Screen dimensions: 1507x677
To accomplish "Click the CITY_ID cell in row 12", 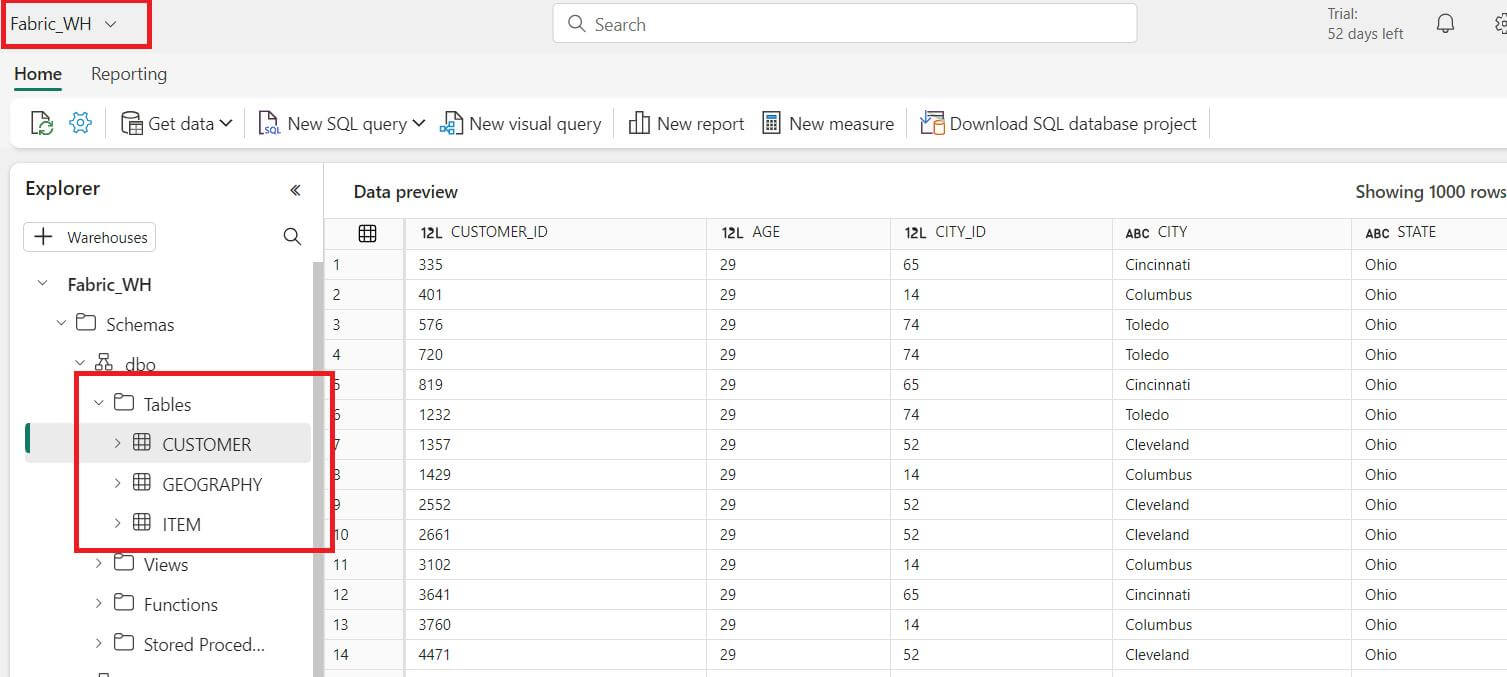I will click(1001, 595).
